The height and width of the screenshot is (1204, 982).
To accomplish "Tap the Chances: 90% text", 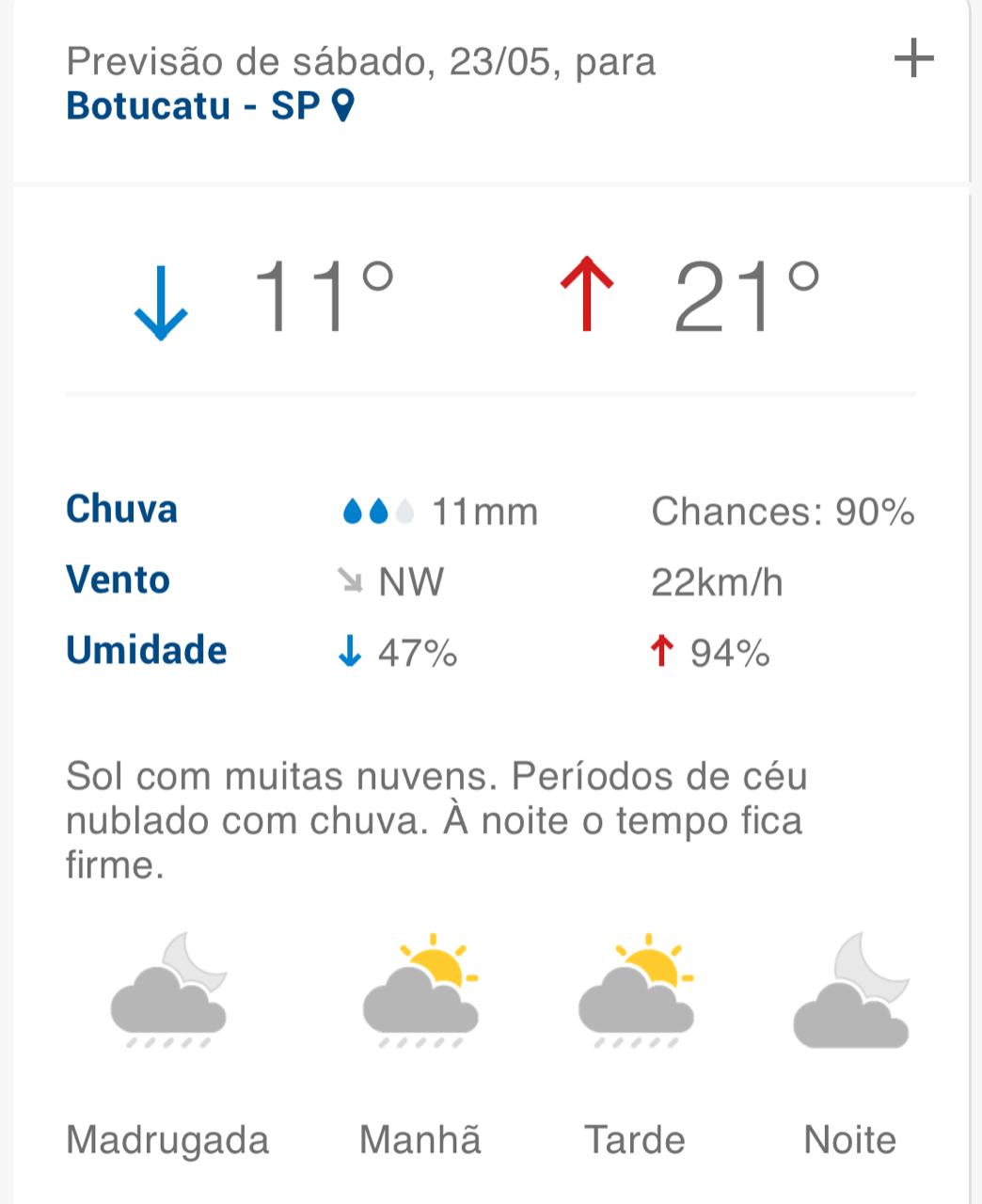I will click(783, 512).
